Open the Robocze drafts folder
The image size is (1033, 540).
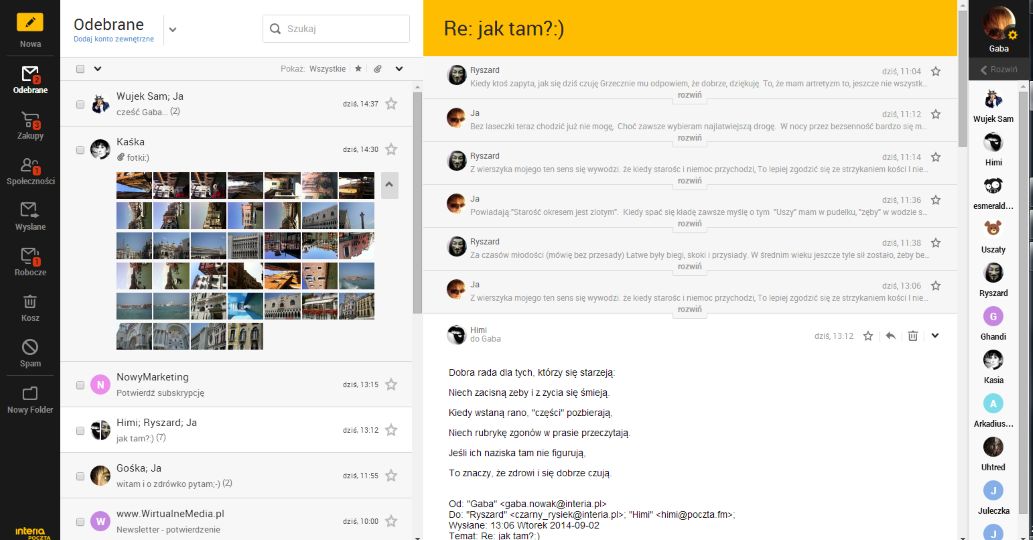click(x=30, y=262)
